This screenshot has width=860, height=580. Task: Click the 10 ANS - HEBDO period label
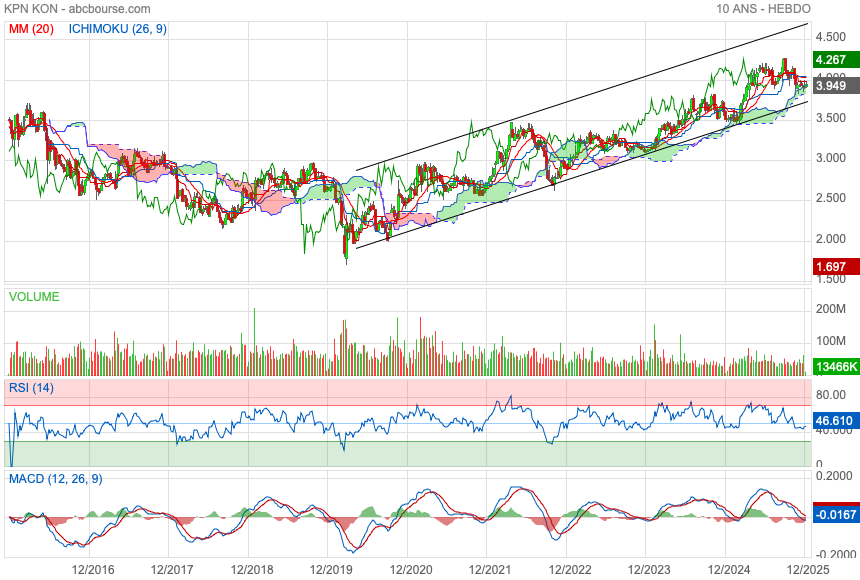coord(763,9)
